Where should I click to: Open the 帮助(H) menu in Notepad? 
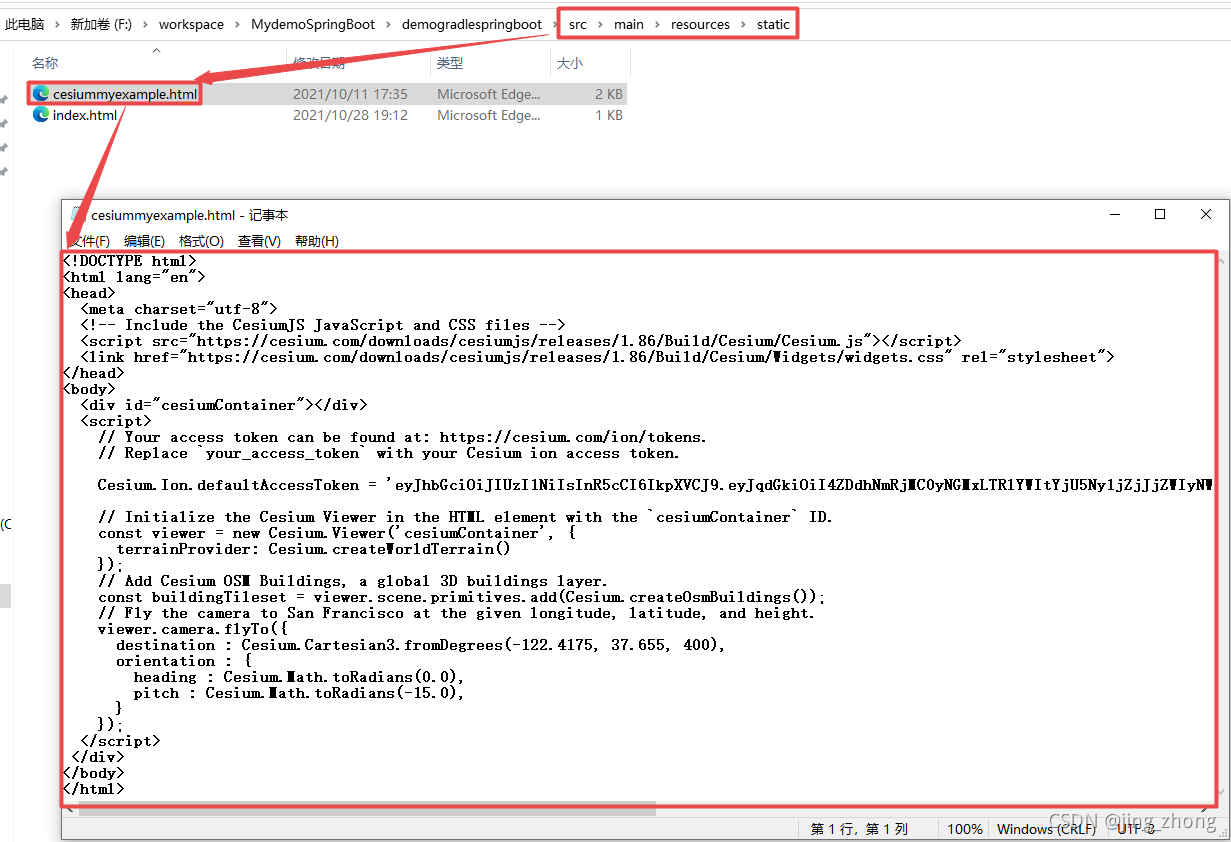tap(317, 241)
